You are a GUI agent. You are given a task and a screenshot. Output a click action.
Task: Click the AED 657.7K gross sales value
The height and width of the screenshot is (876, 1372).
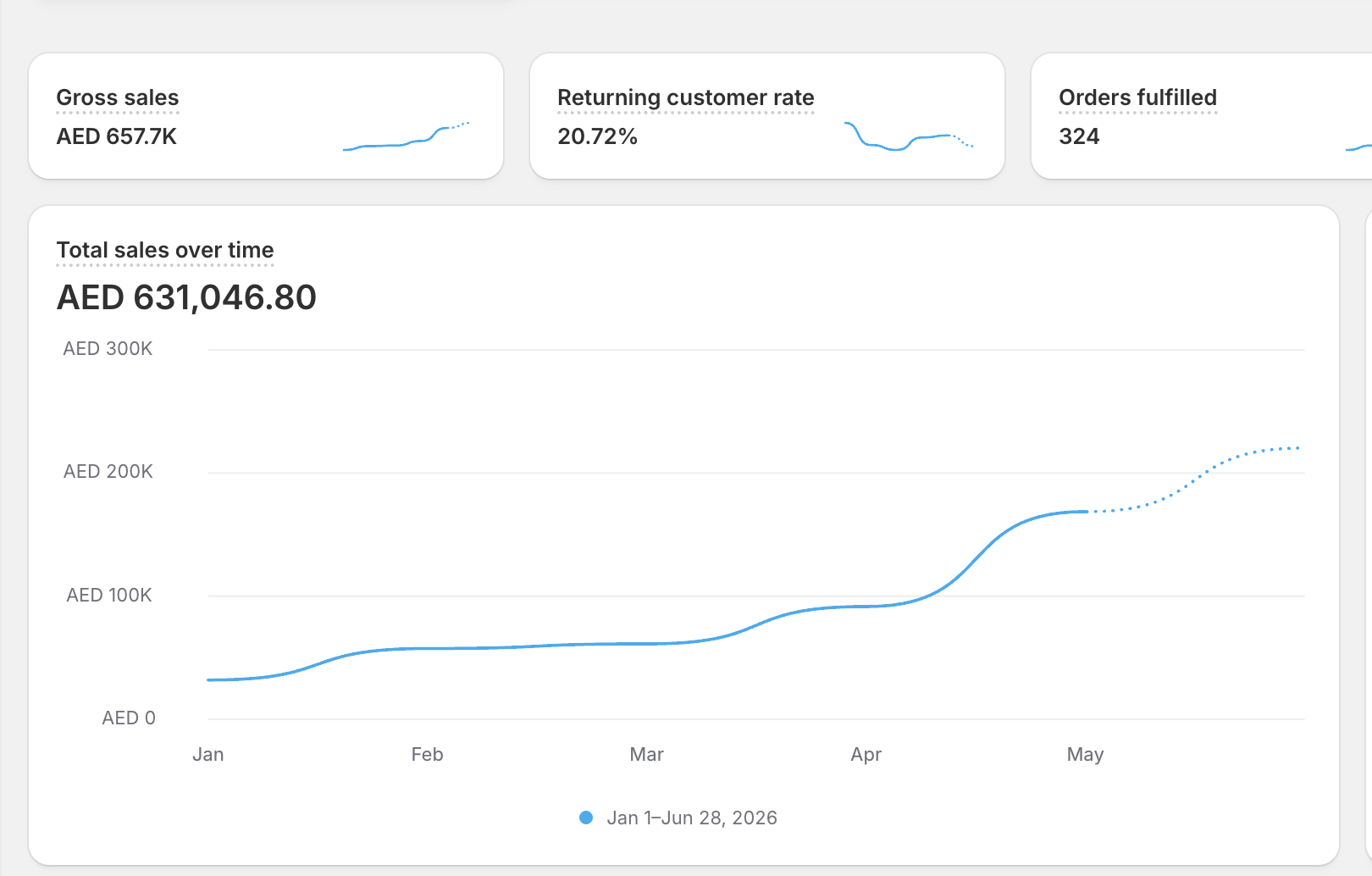point(117,136)
